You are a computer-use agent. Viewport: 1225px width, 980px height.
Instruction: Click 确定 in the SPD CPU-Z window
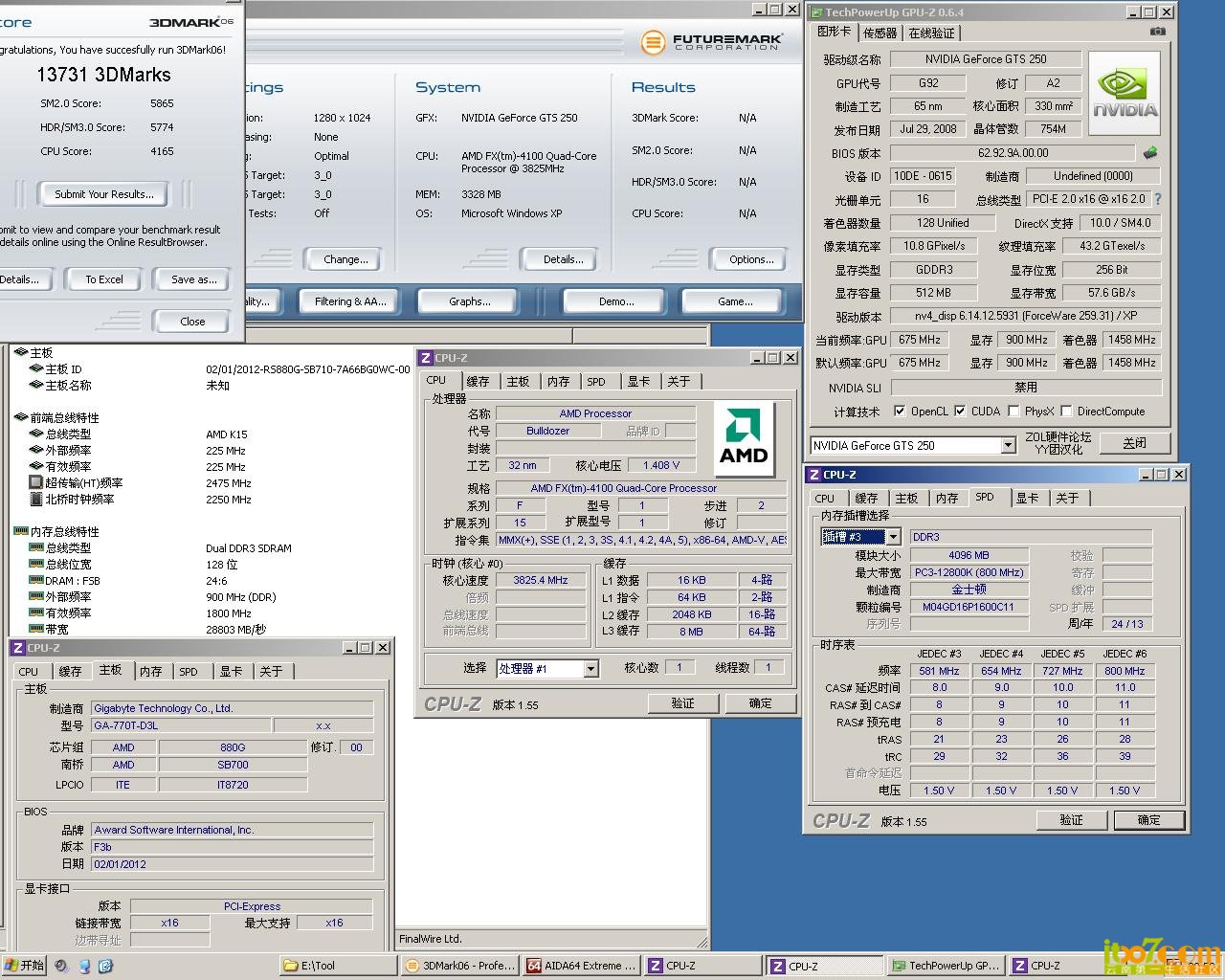[1148, 820]
